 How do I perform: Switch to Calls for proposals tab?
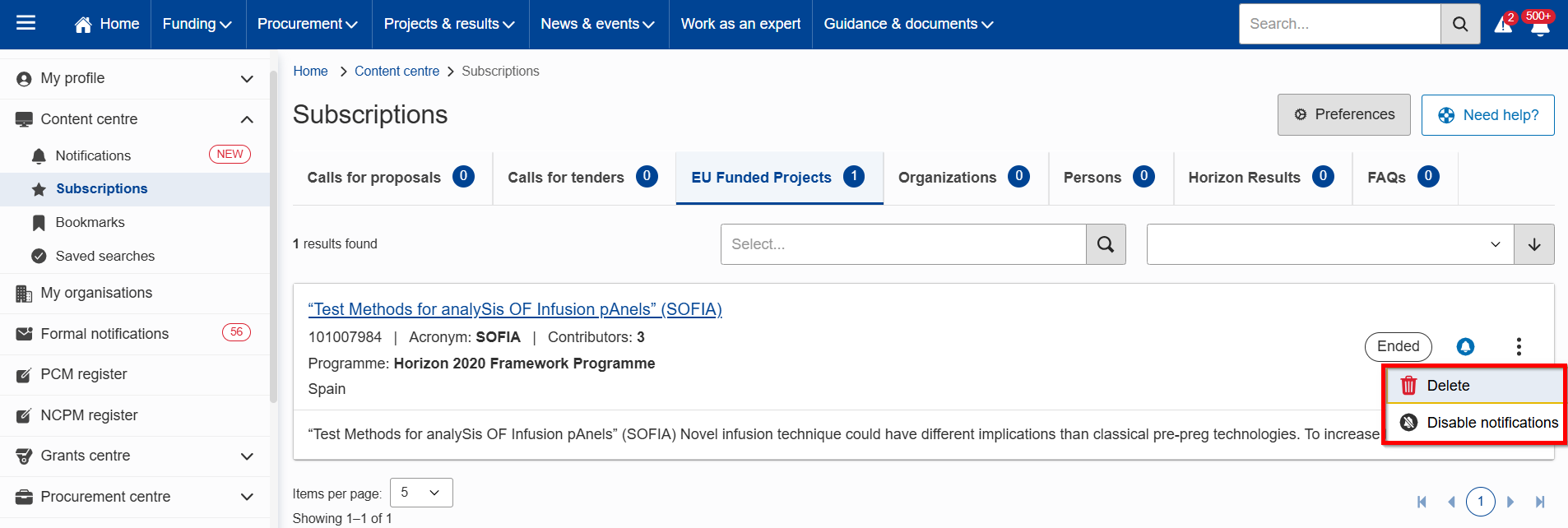tap(392, 178)
